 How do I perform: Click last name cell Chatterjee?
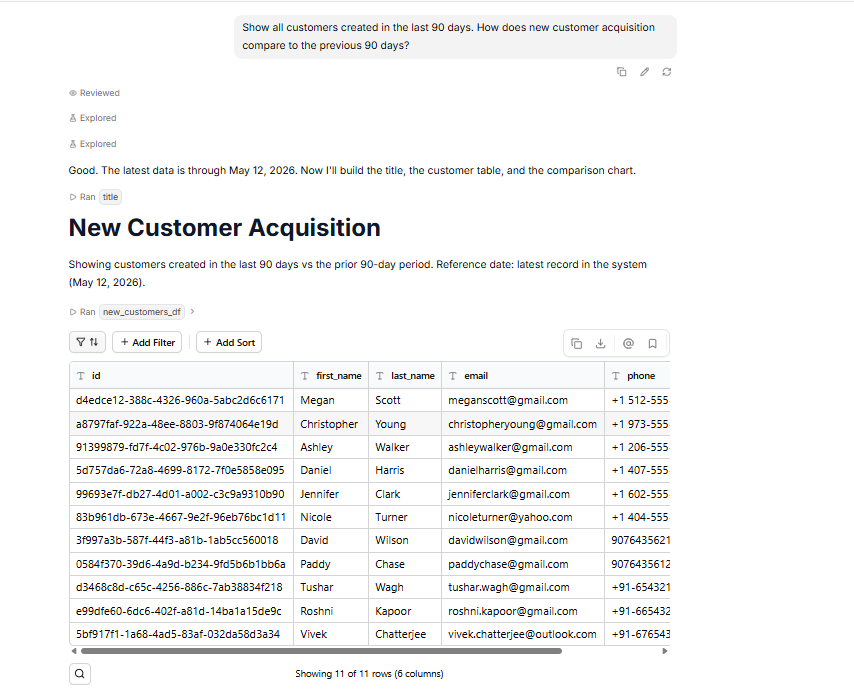pos(405,634)
